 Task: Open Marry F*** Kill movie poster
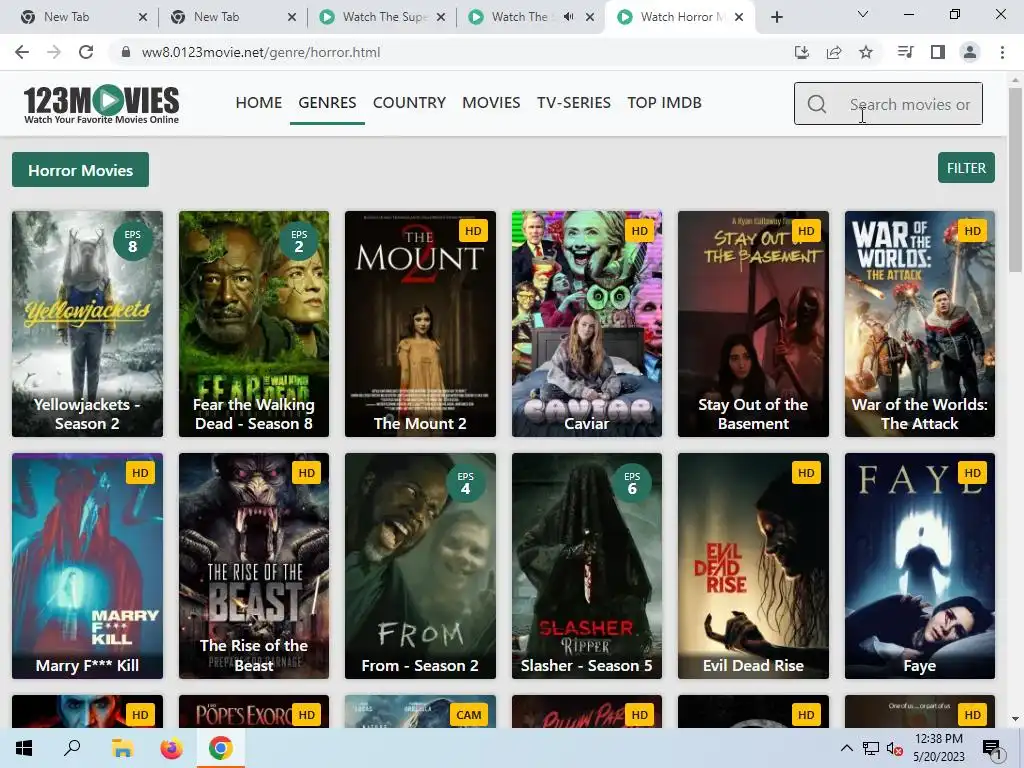tap(88, 566)
